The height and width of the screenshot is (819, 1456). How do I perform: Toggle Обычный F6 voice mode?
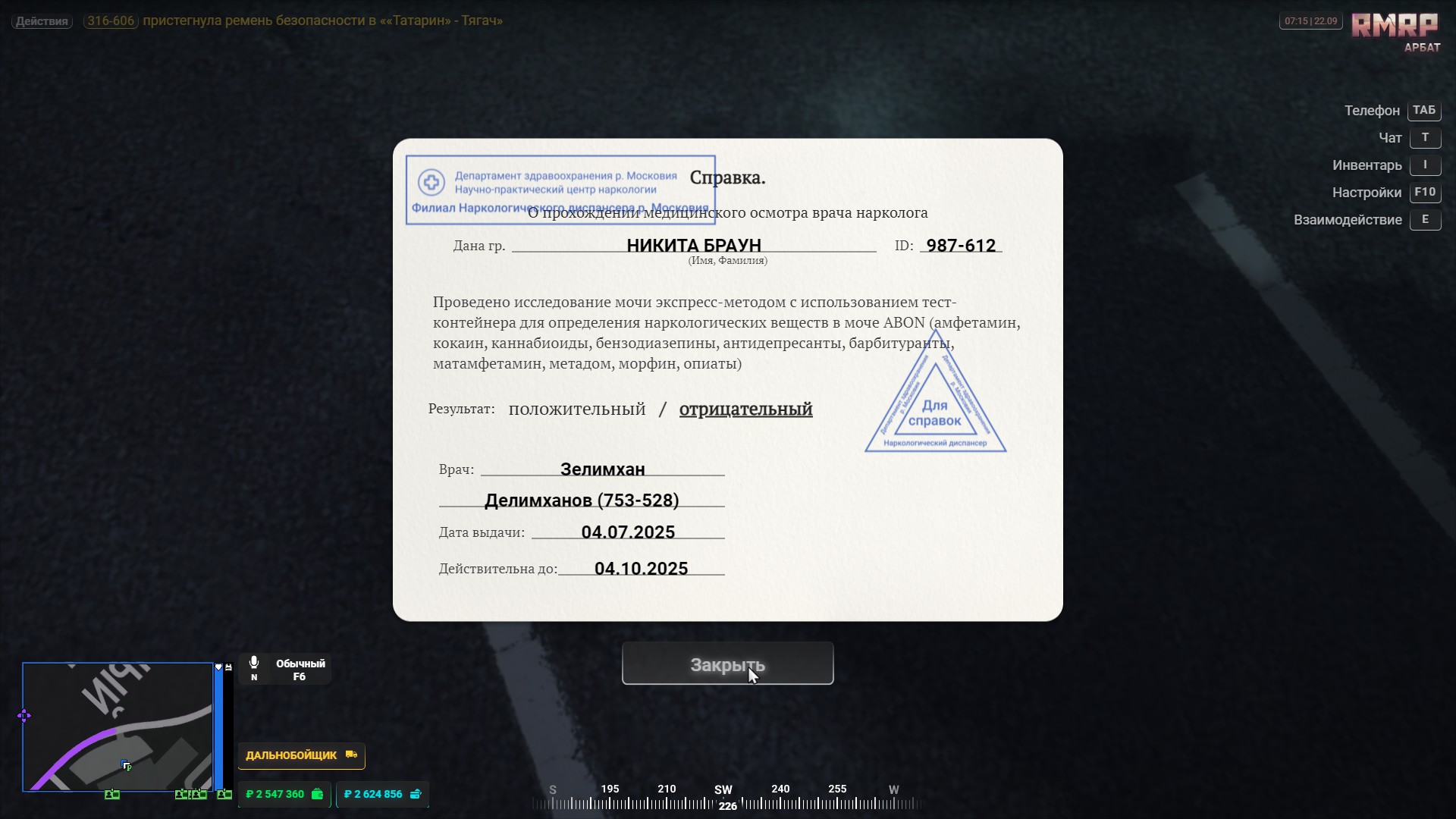tap(300, 670)
